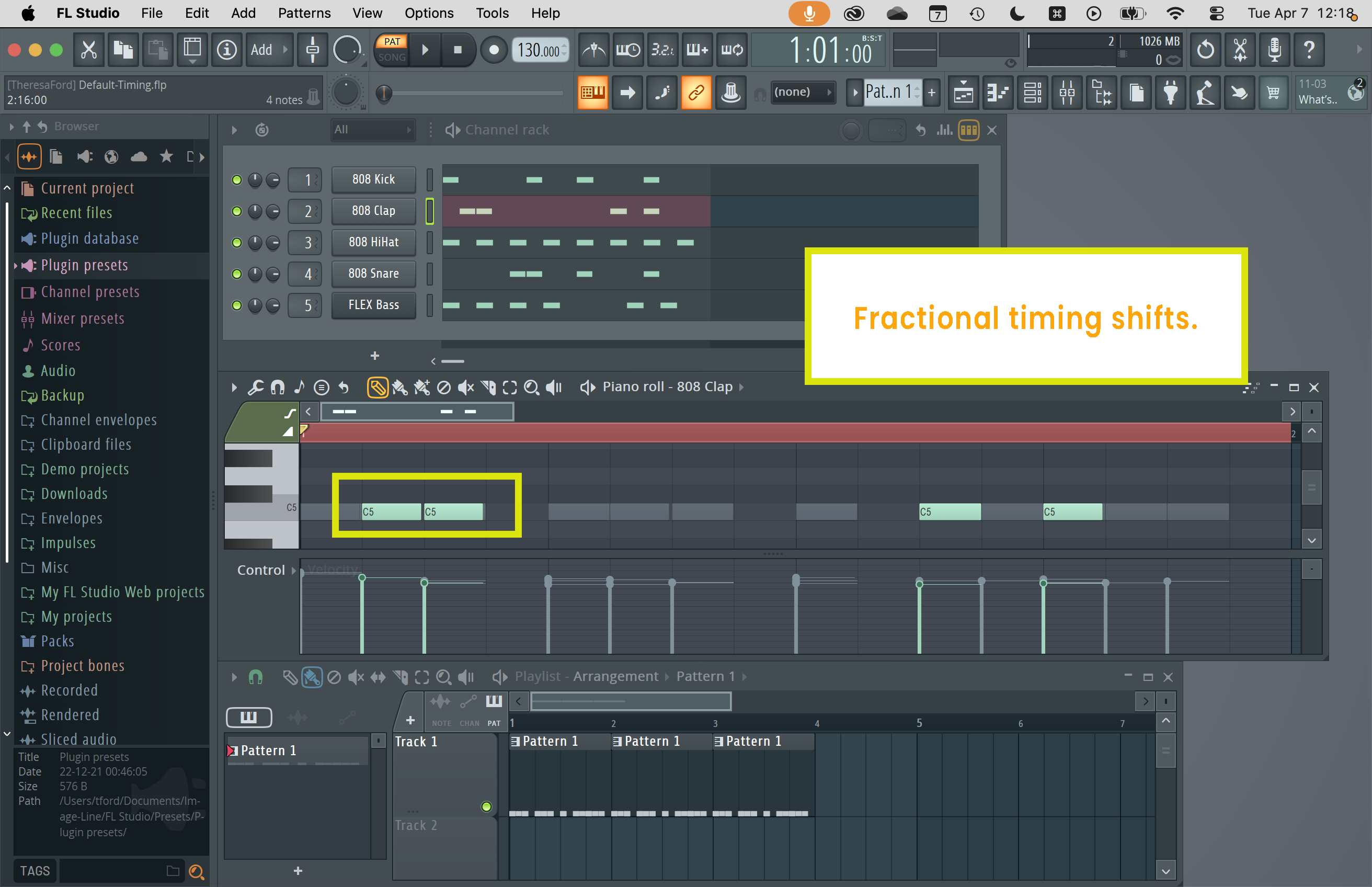Click the TAGS button in Browser
The width and height of the screenshot is (1372, 887).
[35, 871]
